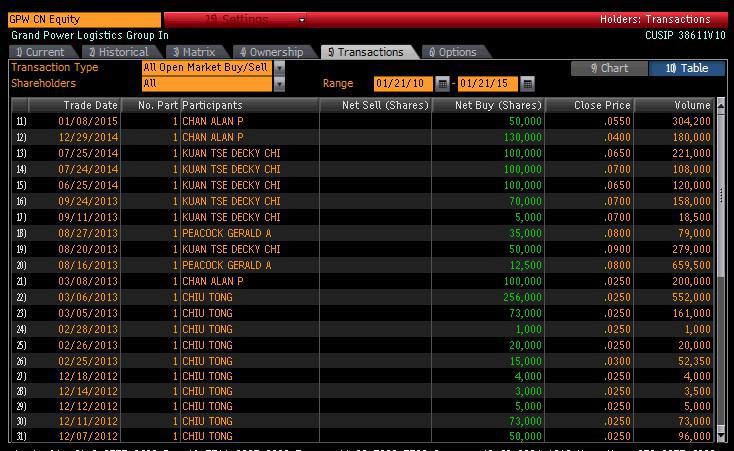This screenshot has width=734, height=451.
Task: Open end date calendar picker icon
Action: [528, 84]
